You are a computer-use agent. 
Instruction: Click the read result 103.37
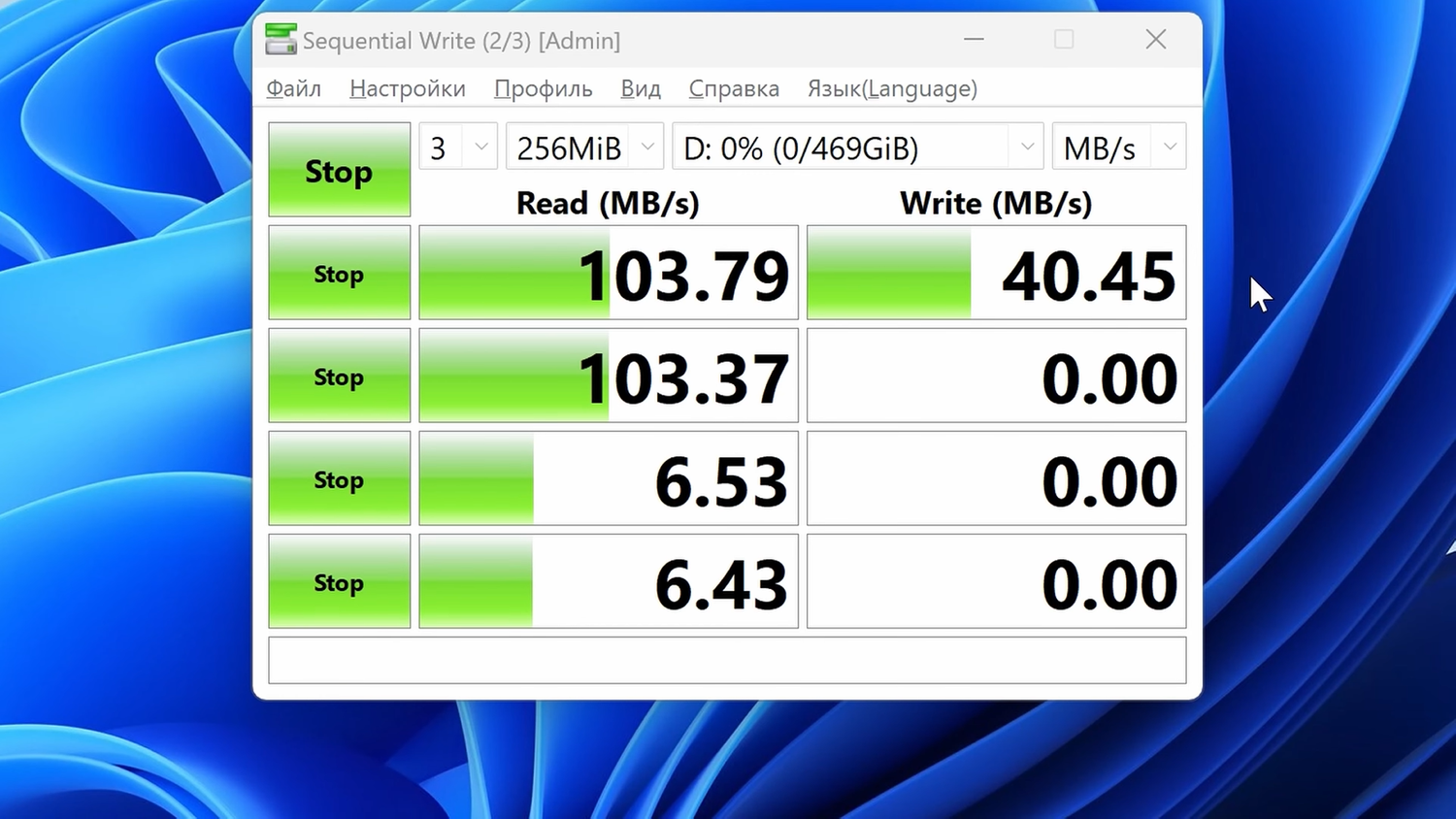(609, 376)
